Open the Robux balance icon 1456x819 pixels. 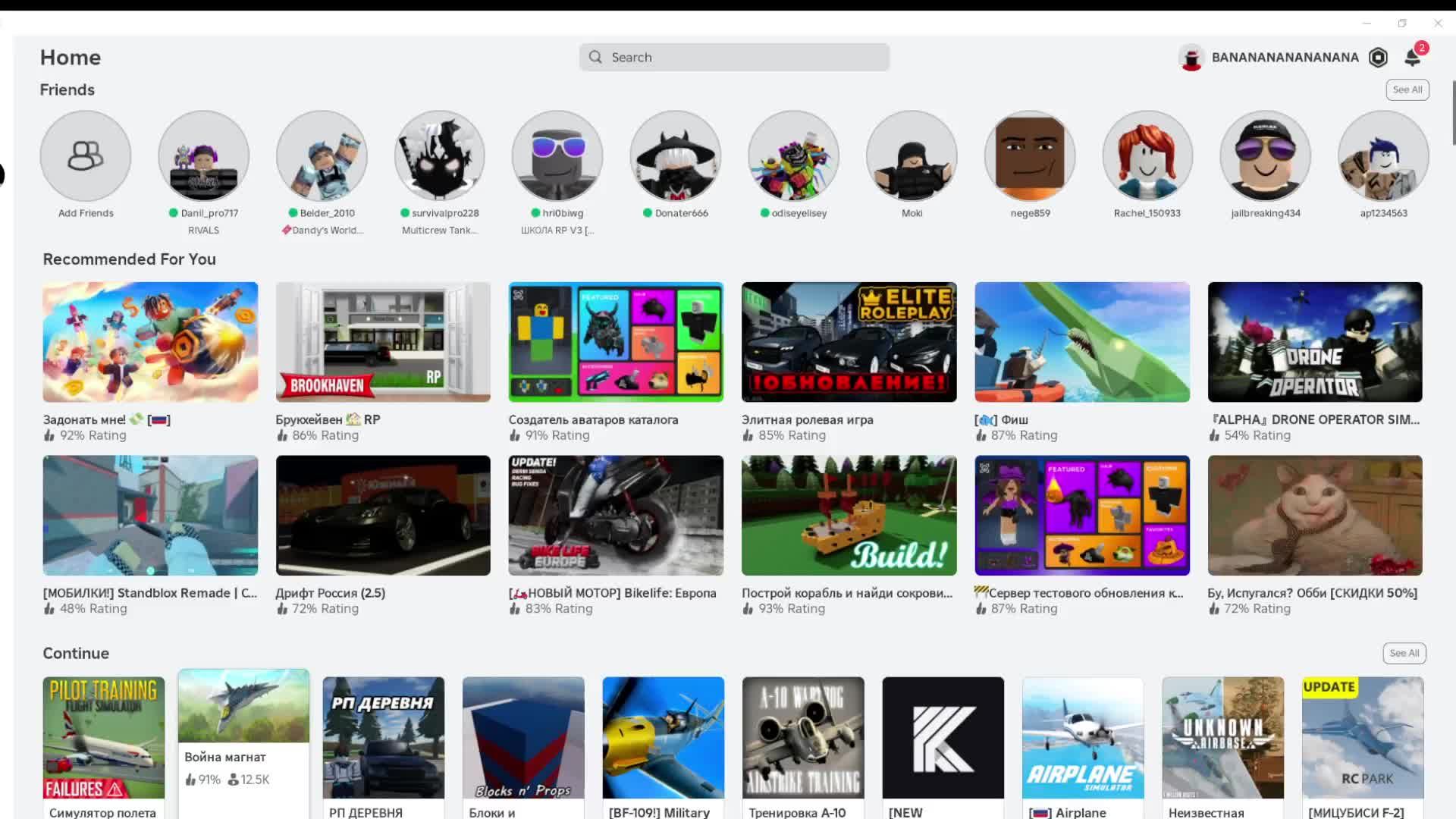pyautogui.click(x=1378, y=58)
